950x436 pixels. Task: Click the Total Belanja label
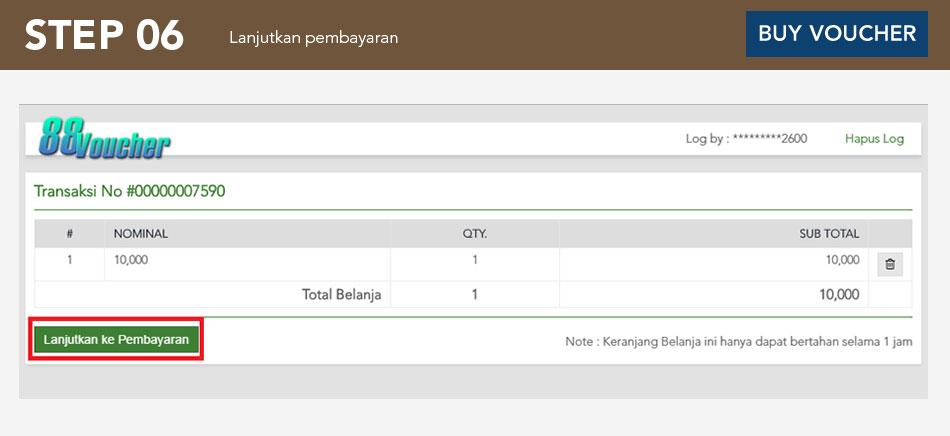click(342, 294)
